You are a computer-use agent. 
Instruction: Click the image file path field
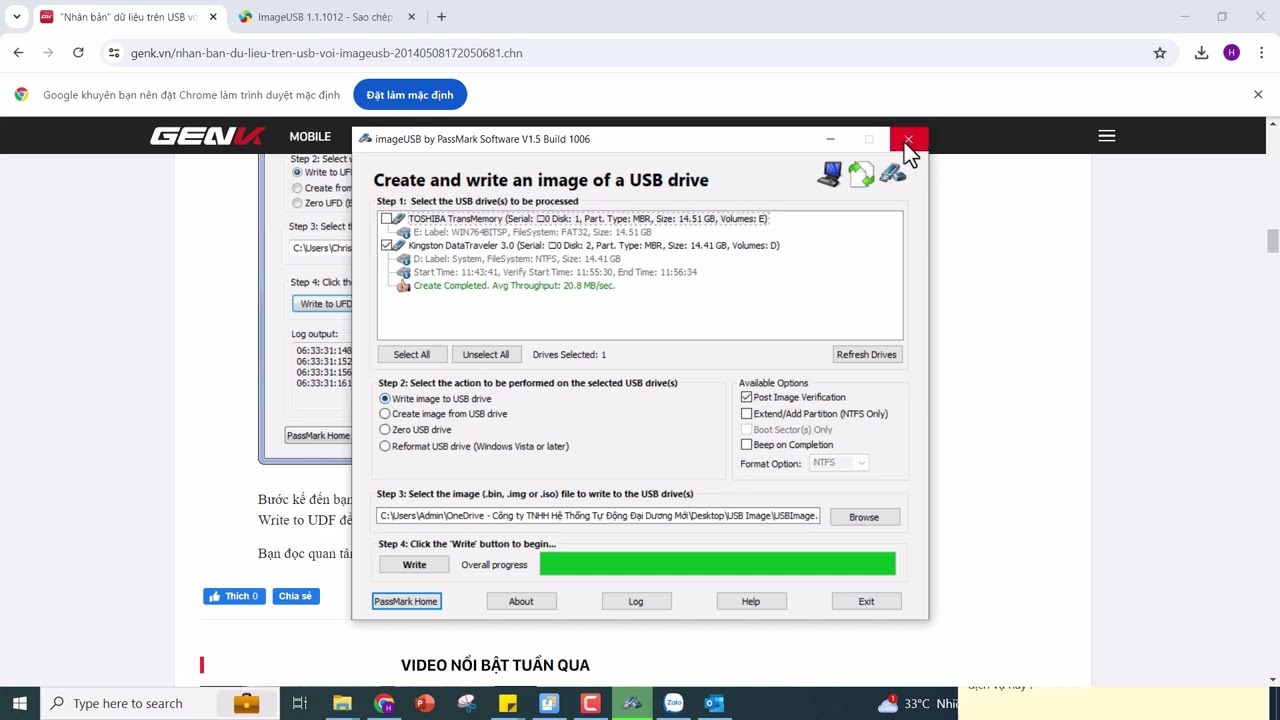tap(598, 516)
